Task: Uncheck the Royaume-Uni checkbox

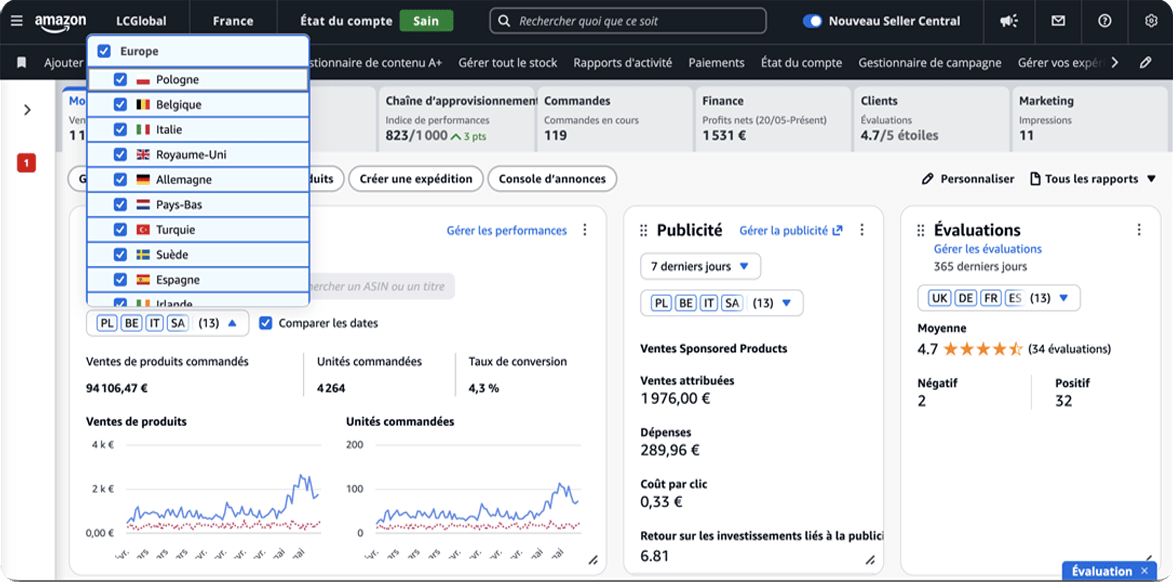Action: coord(120,155)
